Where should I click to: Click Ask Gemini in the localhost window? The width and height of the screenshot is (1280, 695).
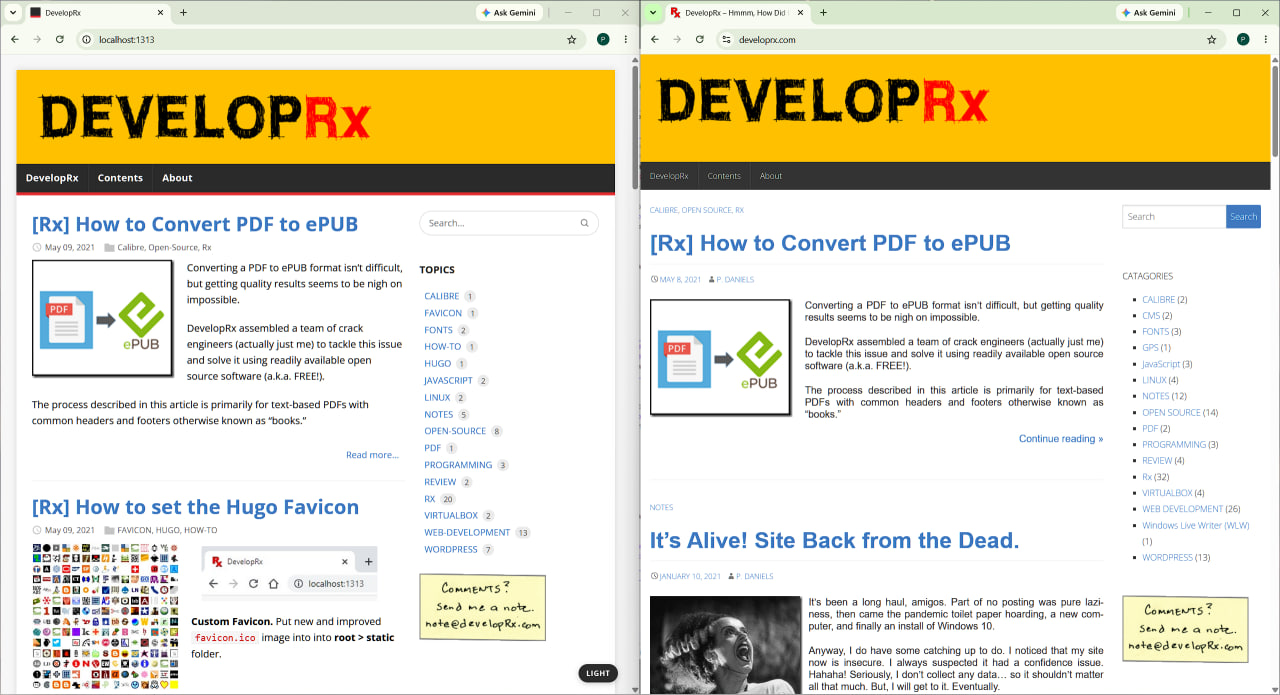point(510,13)
